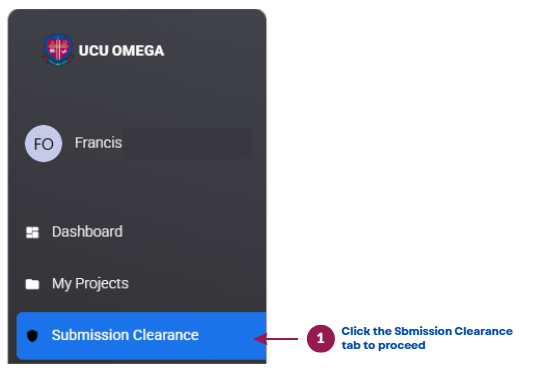The width and height of the screenshot is (543, 370).
Task: Click the word 'Projects' in the sidebar
Action: click(102, 284)
